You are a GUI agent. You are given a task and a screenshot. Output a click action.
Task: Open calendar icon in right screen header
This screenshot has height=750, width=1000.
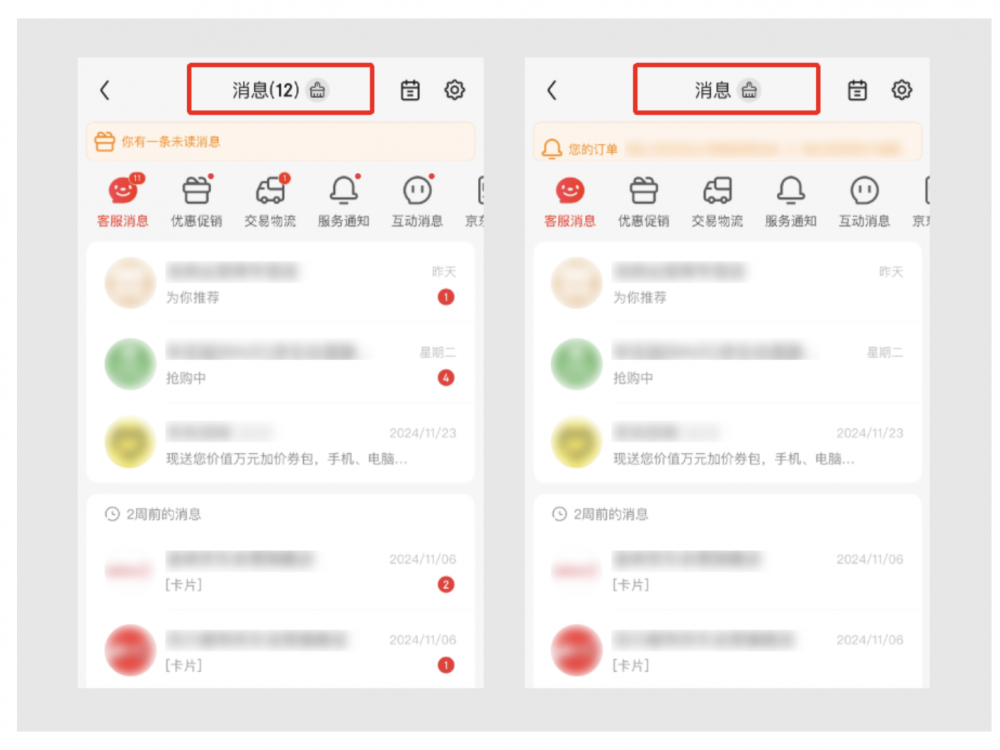[857, 91]
